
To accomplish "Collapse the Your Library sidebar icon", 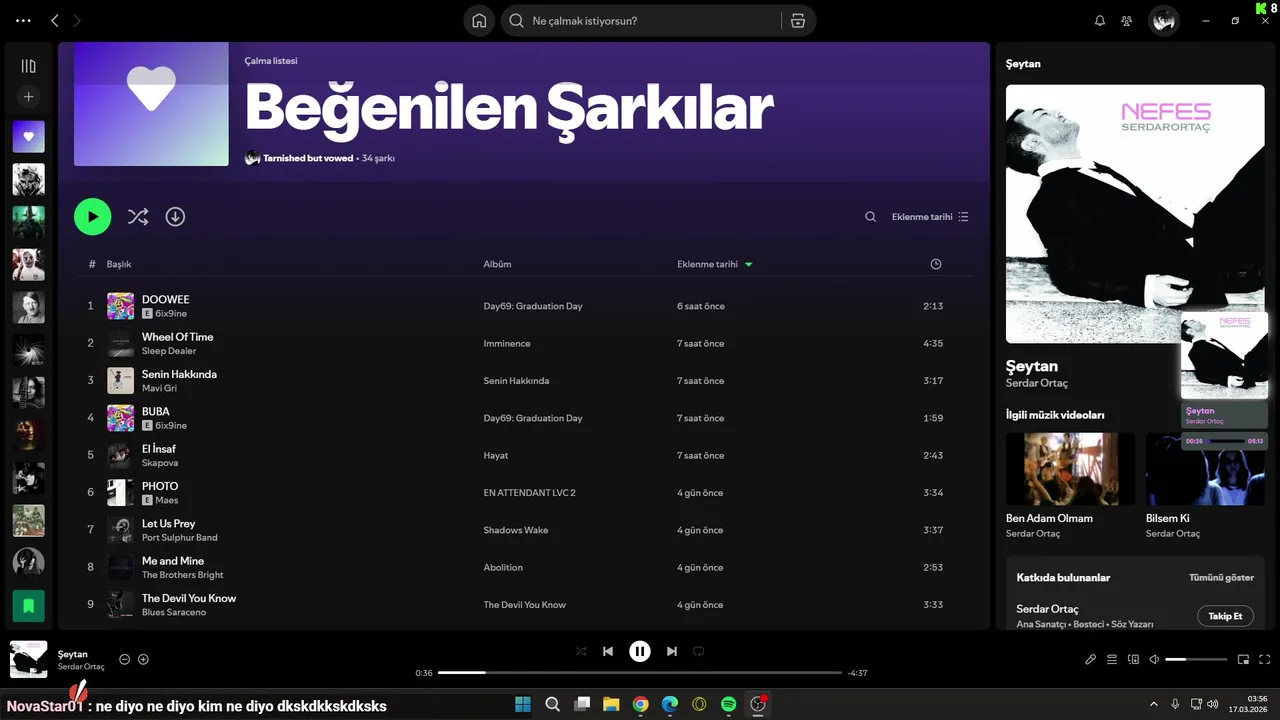I will [28, 66].
